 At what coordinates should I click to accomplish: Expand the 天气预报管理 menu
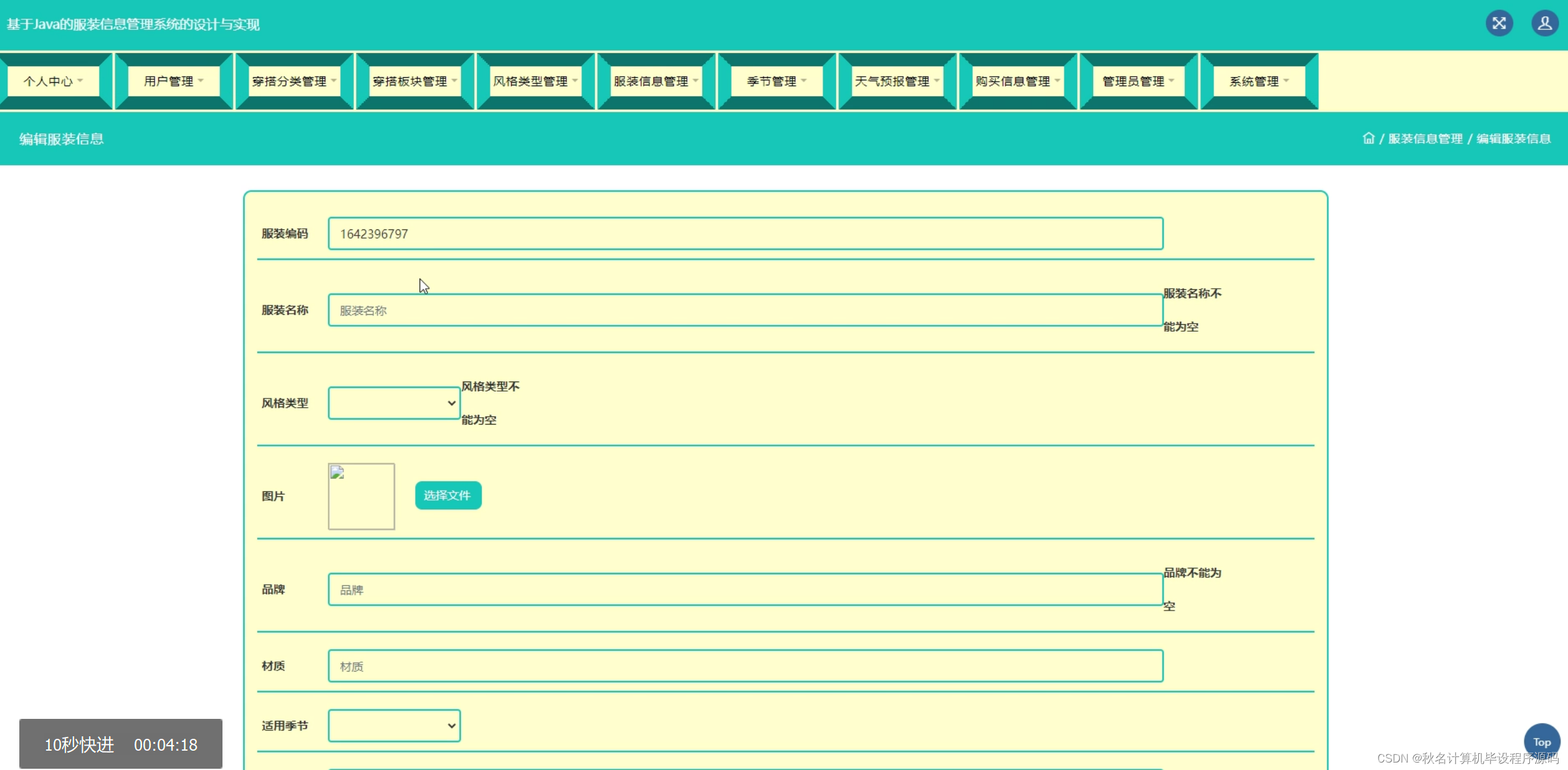click(x=897, y=82)
